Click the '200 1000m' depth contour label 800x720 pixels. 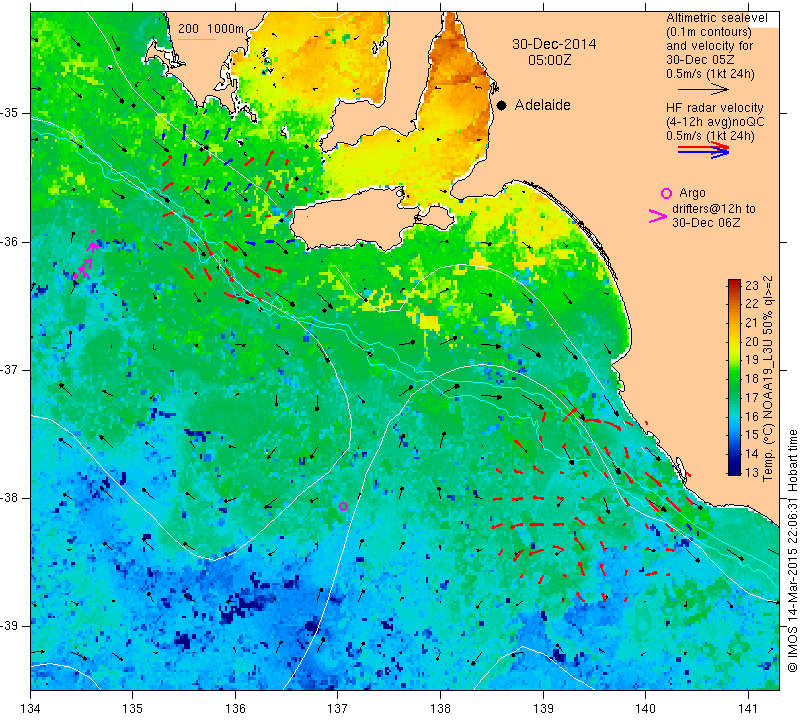tap(211, 29)
